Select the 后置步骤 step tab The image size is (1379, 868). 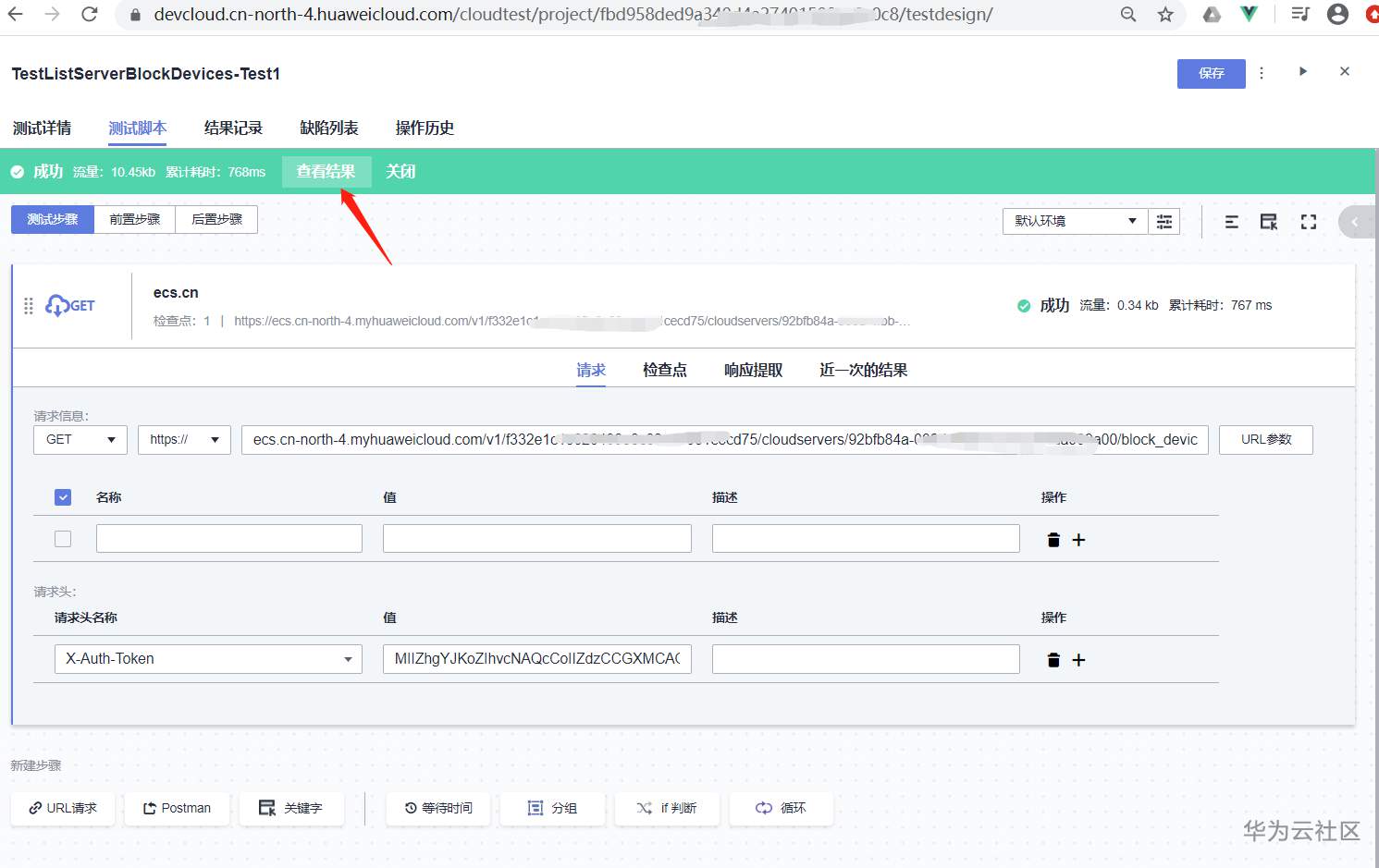point(216,219)
